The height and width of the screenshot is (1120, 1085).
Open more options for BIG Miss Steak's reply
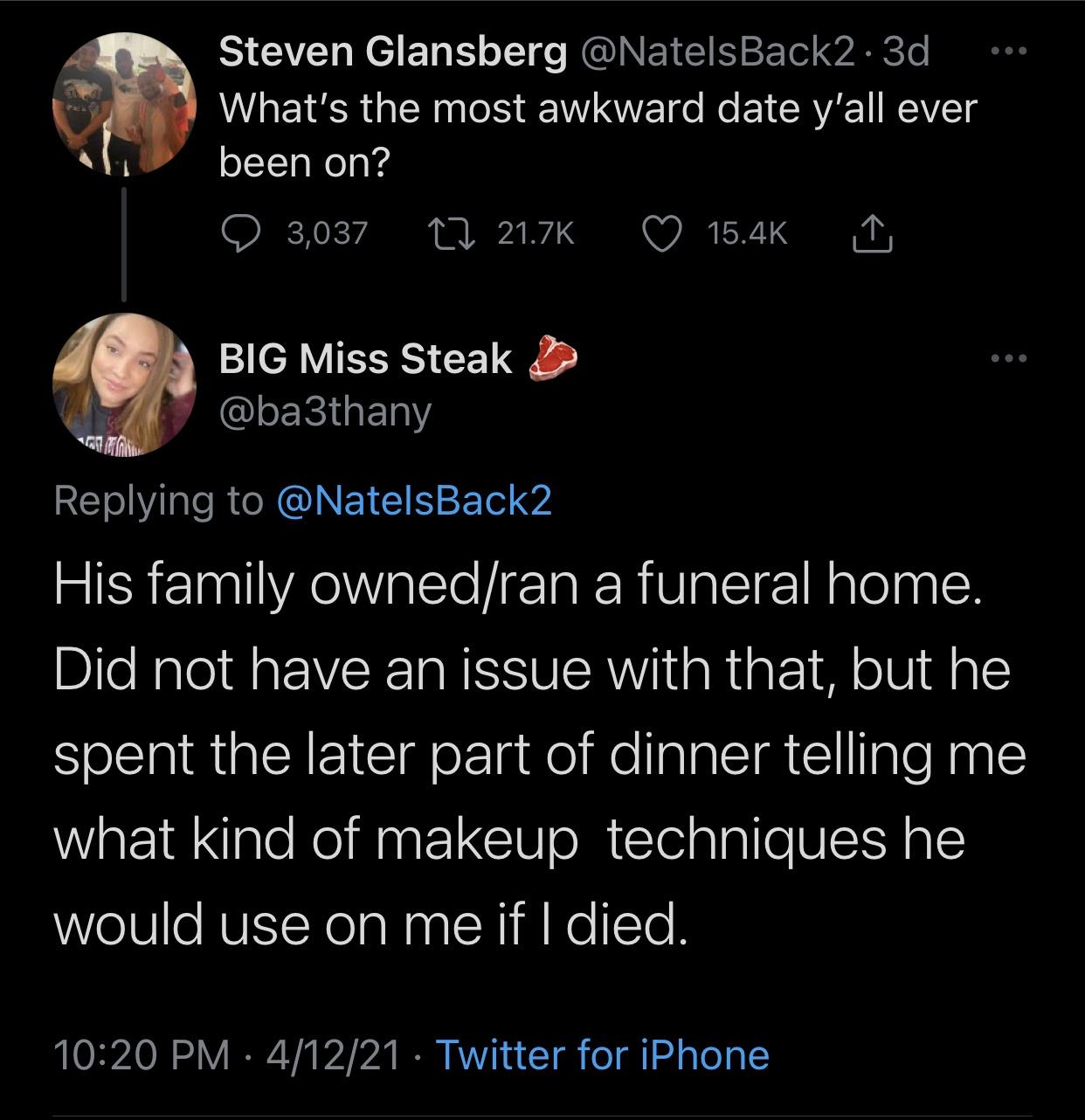click(1011, 358)
